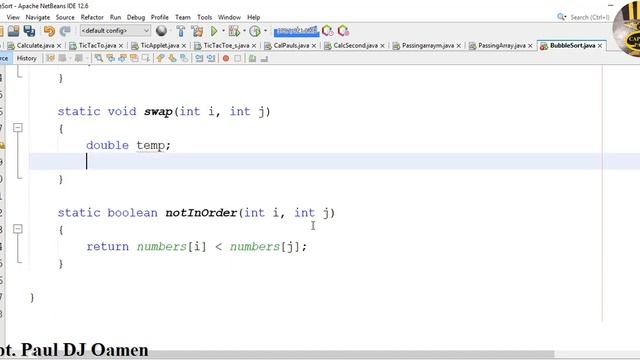Profile the project with the clock icon
Image resolution: width=640 pixels, height=360 pixels.
(255, 31)
